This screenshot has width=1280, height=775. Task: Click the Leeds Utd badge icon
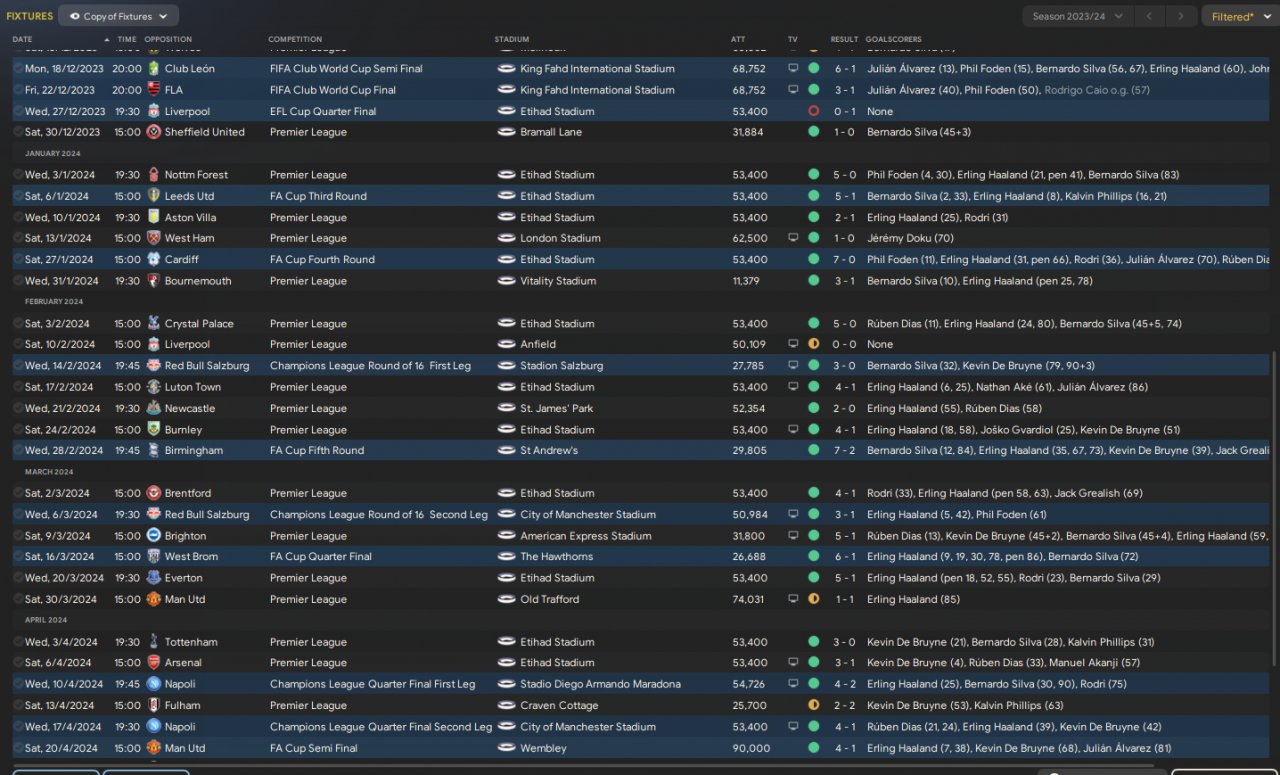click(153, 196)
